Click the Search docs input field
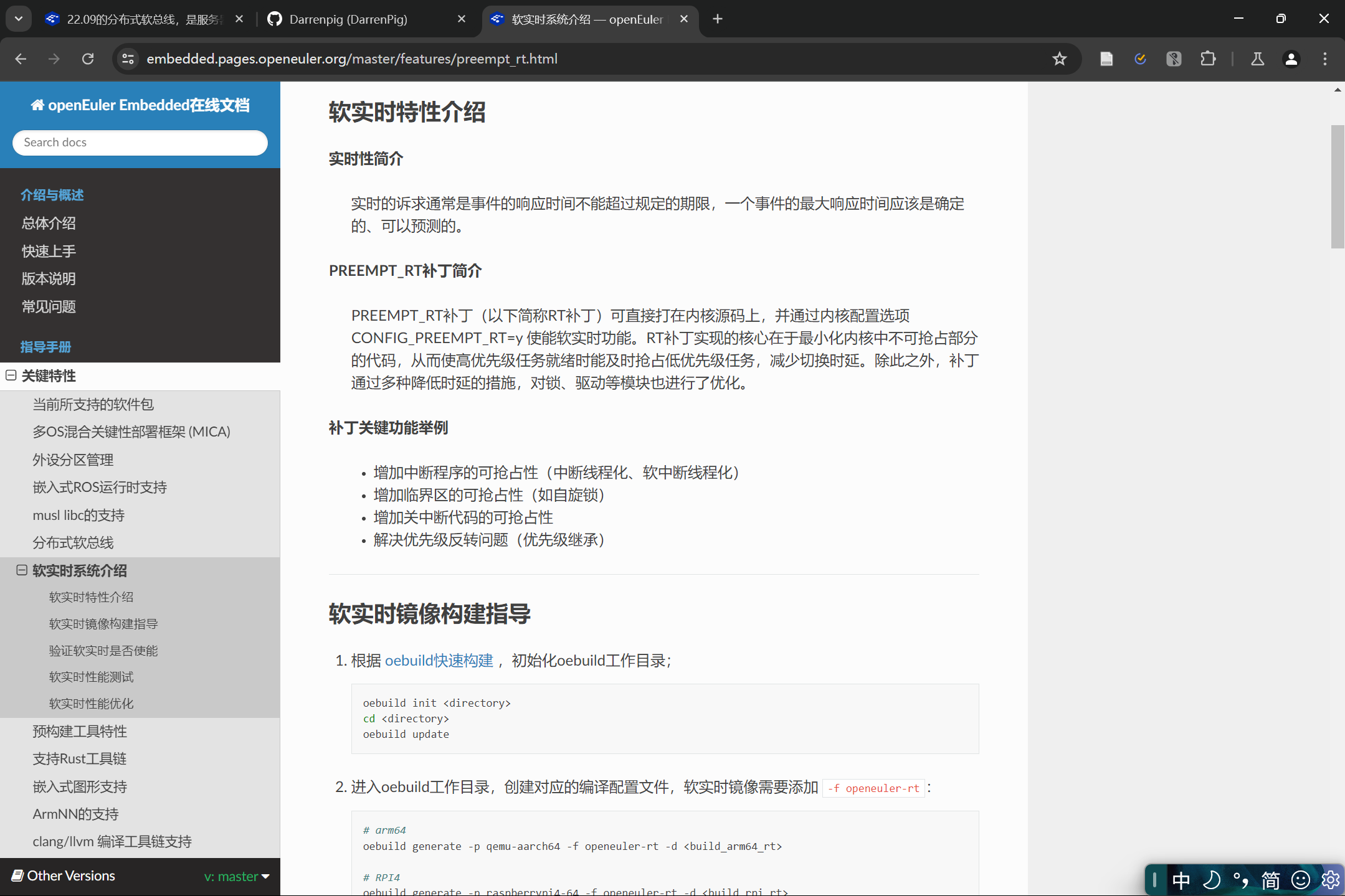Image resolution: width=1345 pixels, height=896 pixels. pyautogui.click(x=140, y=143)
